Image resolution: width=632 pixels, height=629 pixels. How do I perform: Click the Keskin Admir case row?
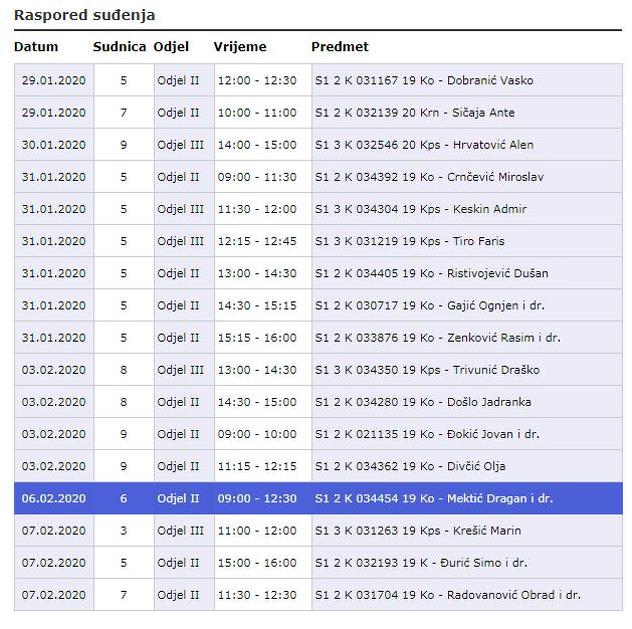click(x=420, y=209)
